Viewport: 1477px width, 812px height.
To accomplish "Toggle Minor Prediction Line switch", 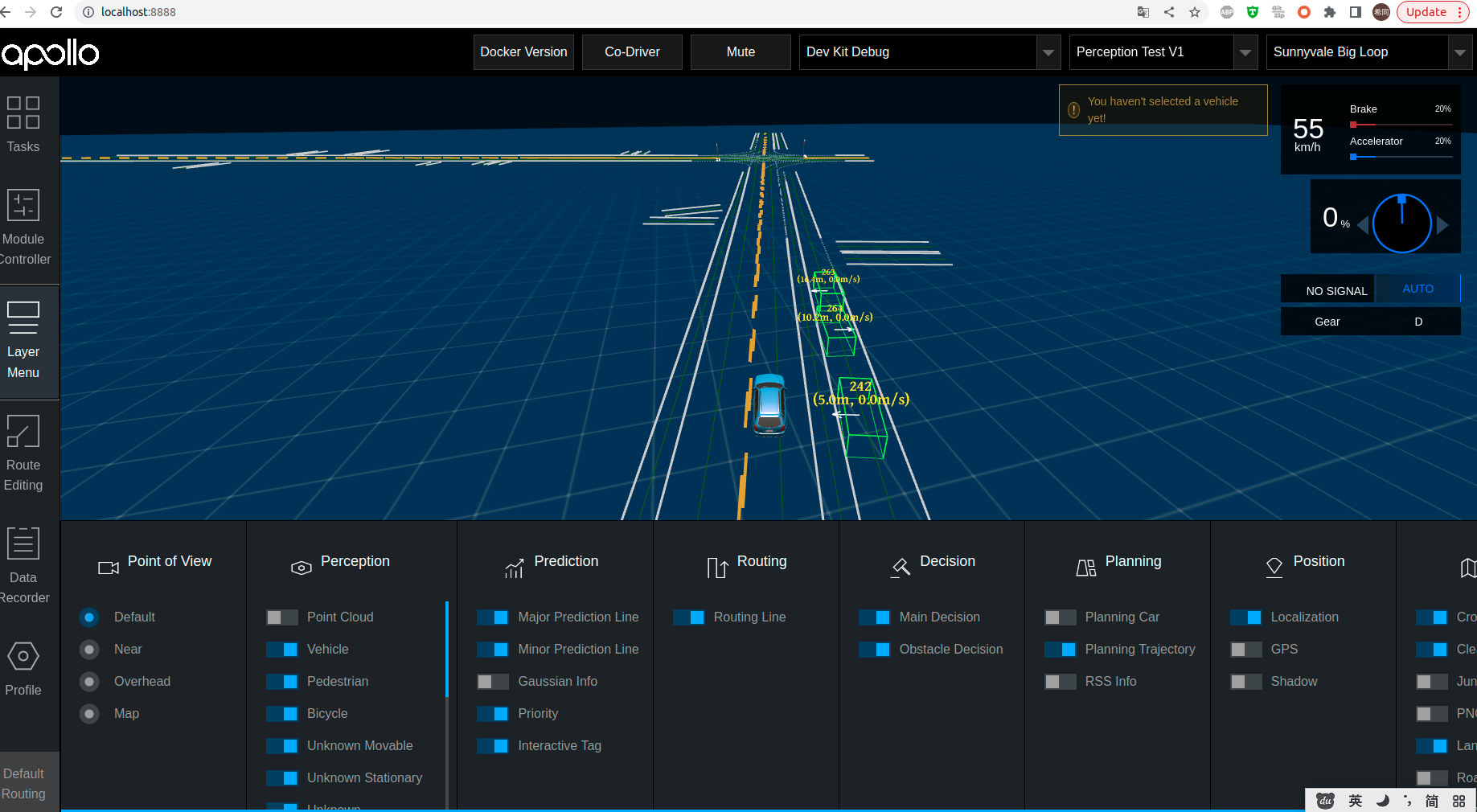I will click(x=493, y=650).
